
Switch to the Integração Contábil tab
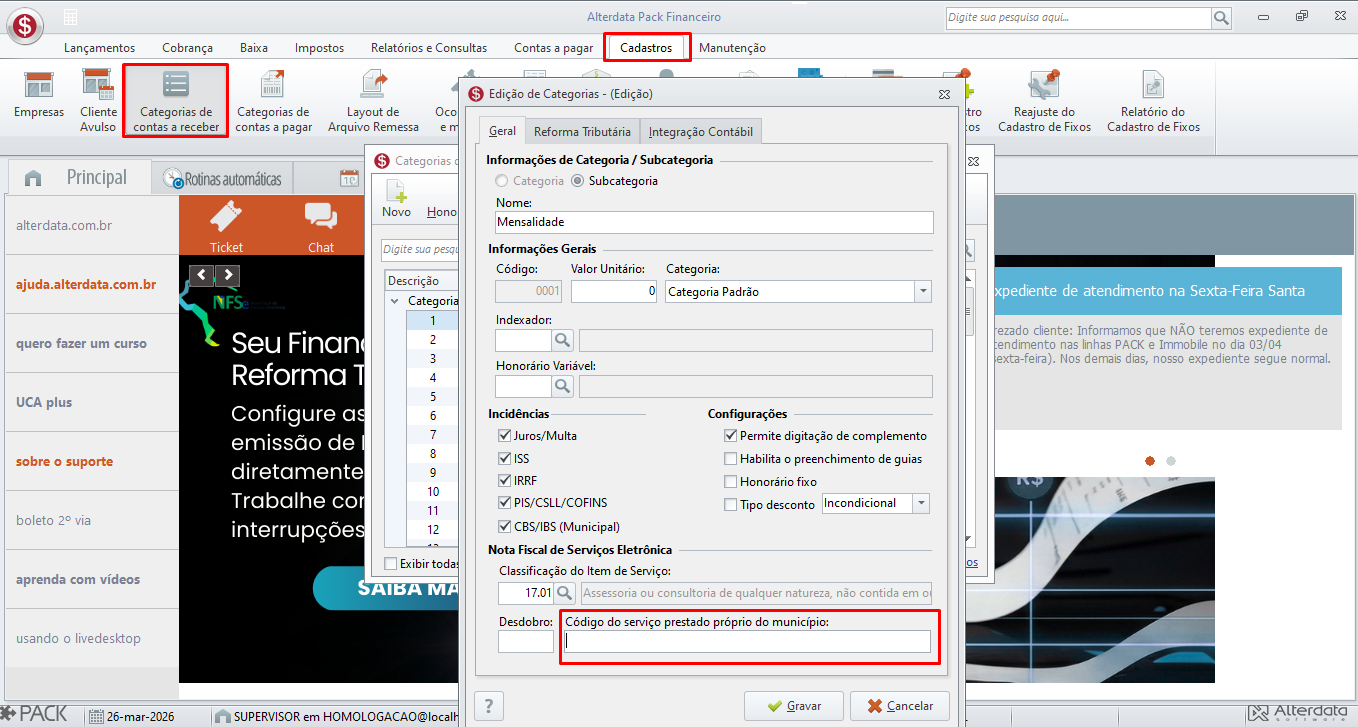tap(702, 131)
